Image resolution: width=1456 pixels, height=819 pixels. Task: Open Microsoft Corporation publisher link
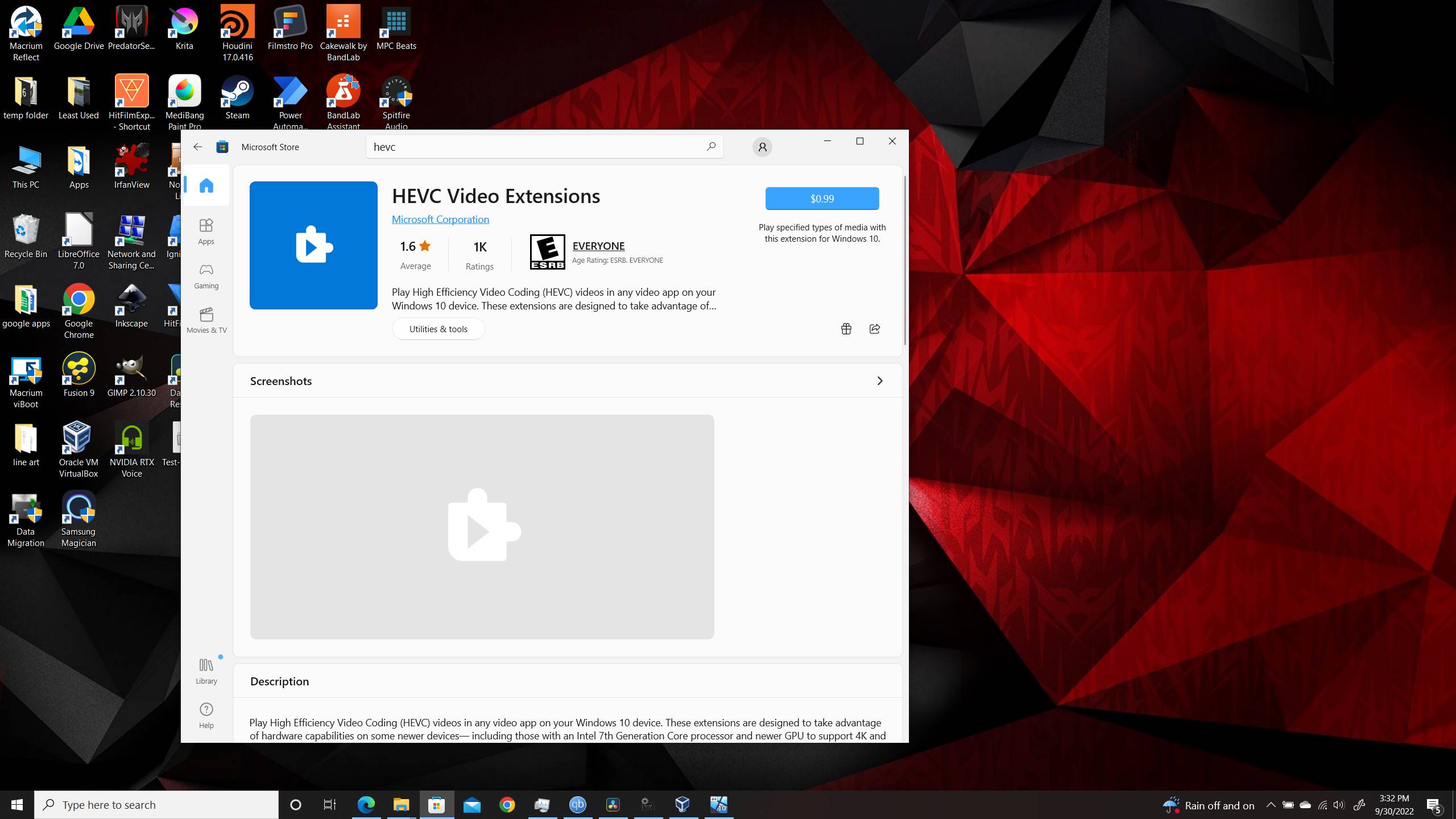(x=440, y=220)
